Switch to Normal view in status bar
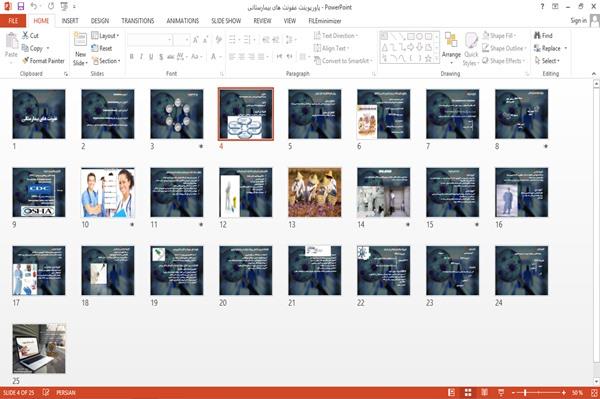The height and width of the screenshot is (399, 600). click(452, 392)
